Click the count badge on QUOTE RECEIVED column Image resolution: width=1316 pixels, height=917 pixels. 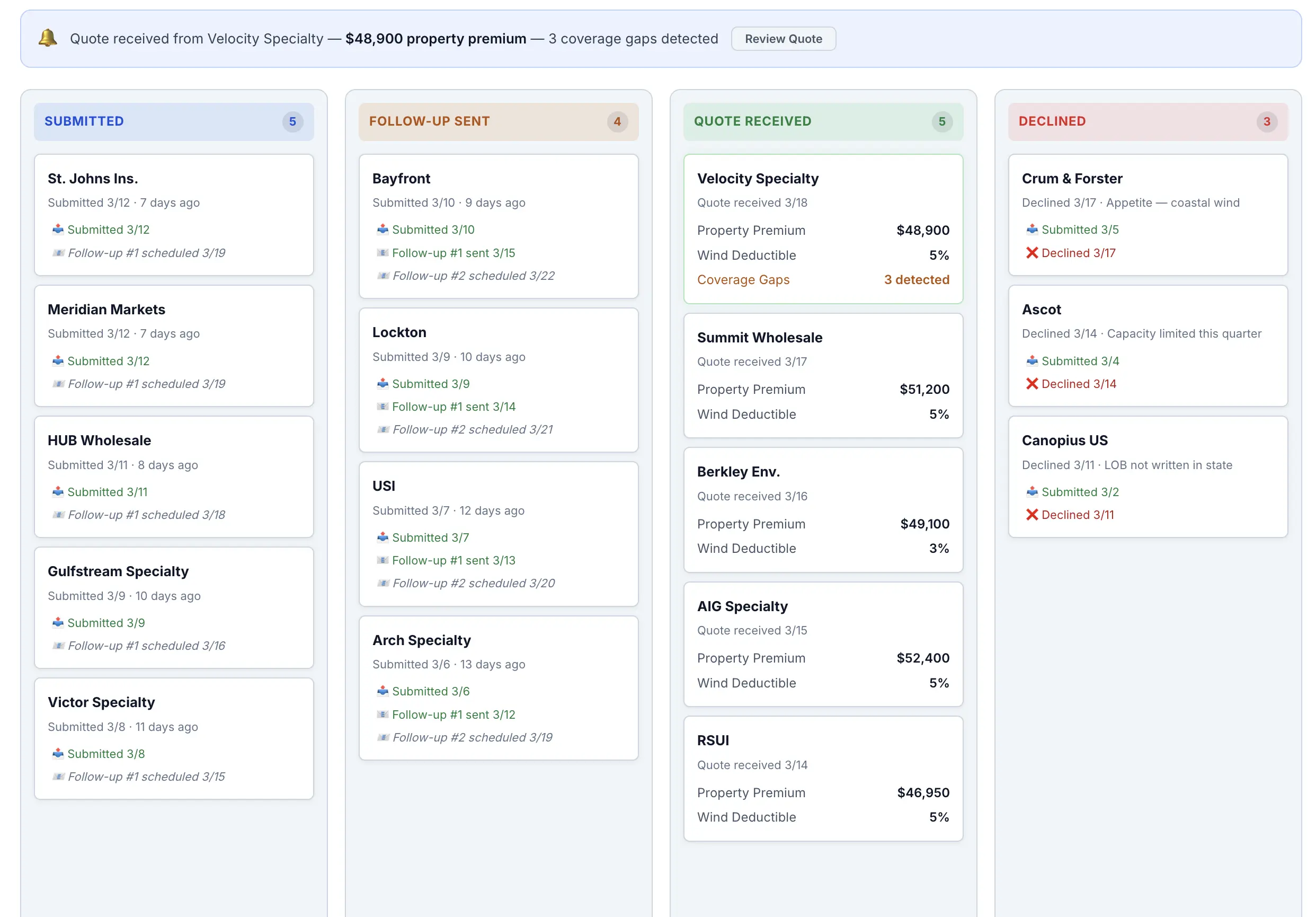coord(942,121)
